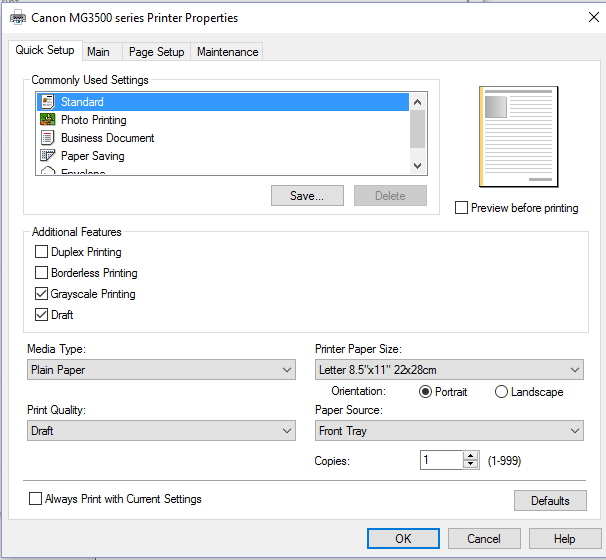Image resolution: width=606 pixels, height=560 pixels.
Task: Click the Delete button
Action: pos(390,196)
